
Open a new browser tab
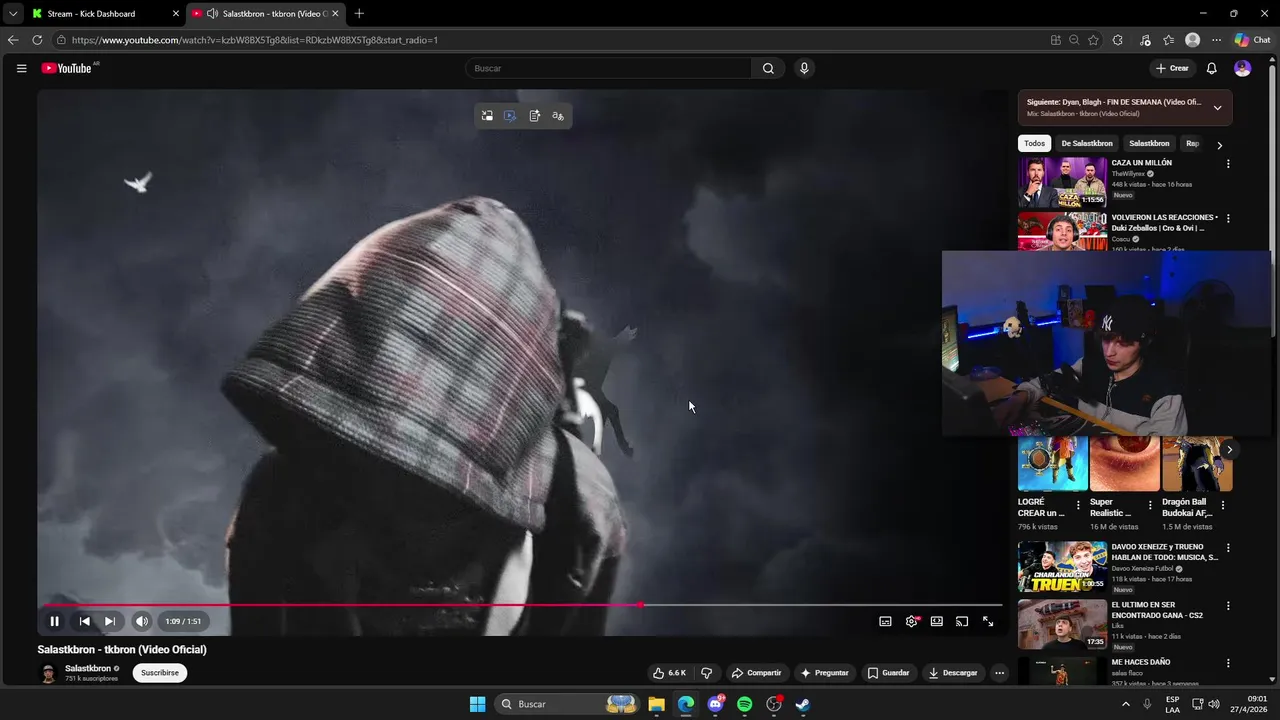click(x=359, y=13)
